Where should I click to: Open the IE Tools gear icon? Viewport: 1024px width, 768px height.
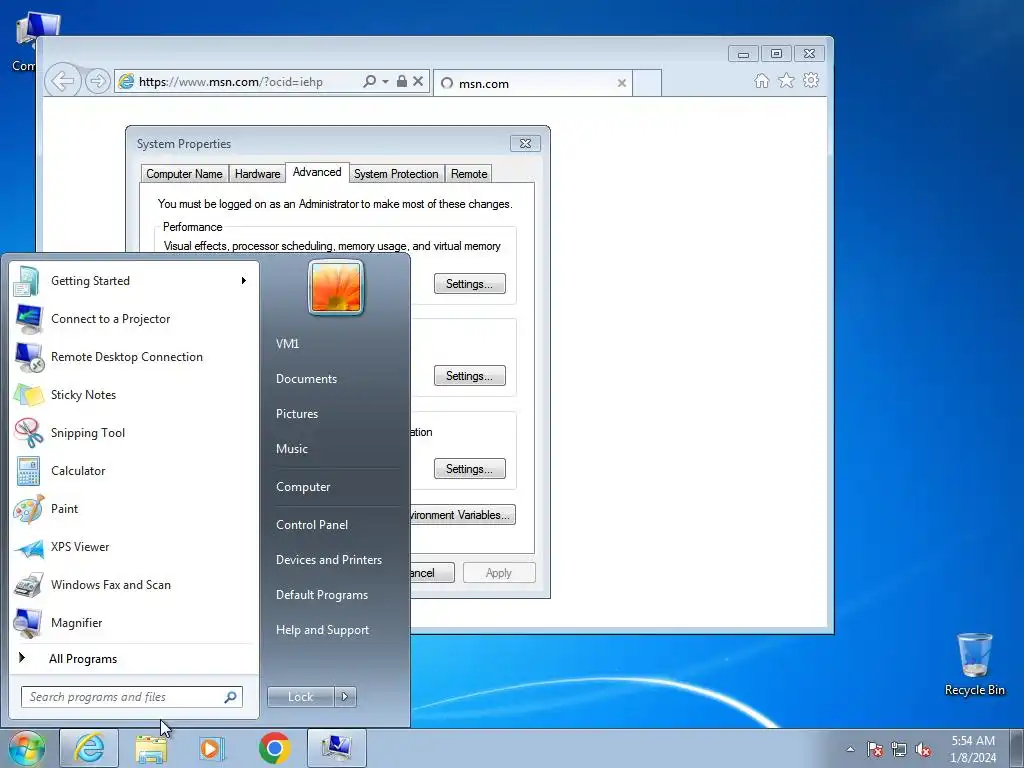(811, 80)
